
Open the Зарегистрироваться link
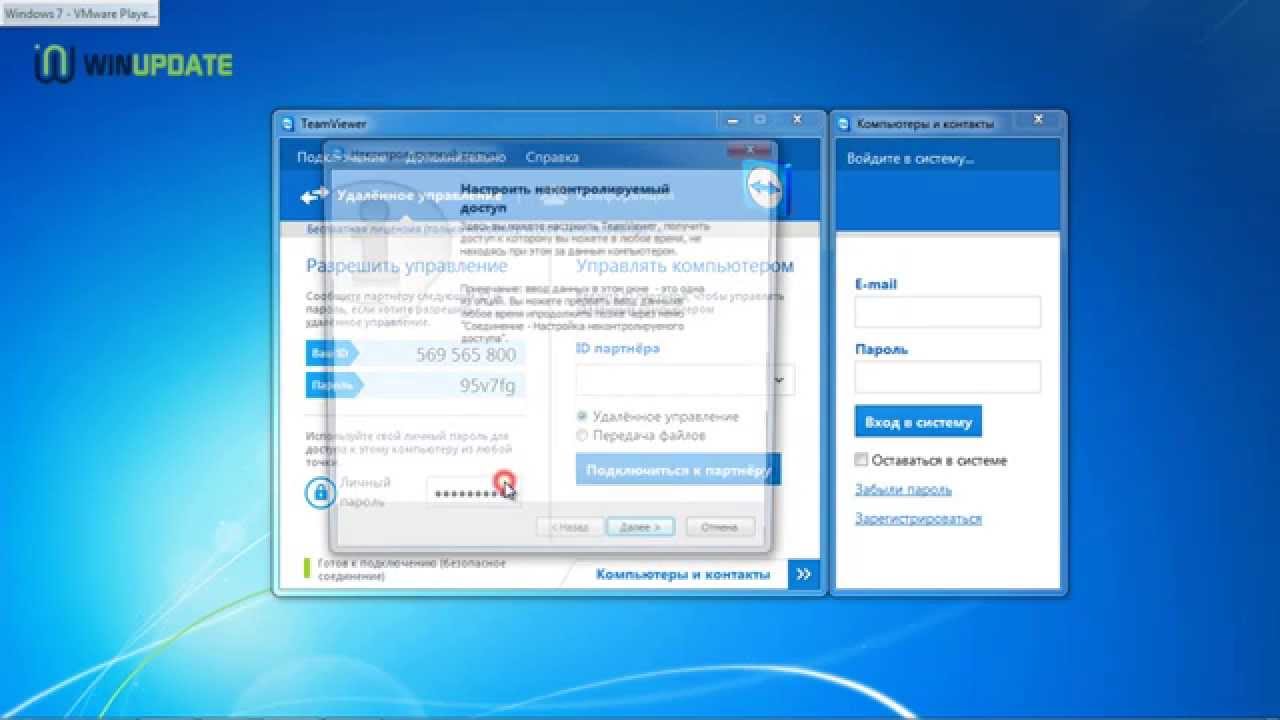click(918, 519)
